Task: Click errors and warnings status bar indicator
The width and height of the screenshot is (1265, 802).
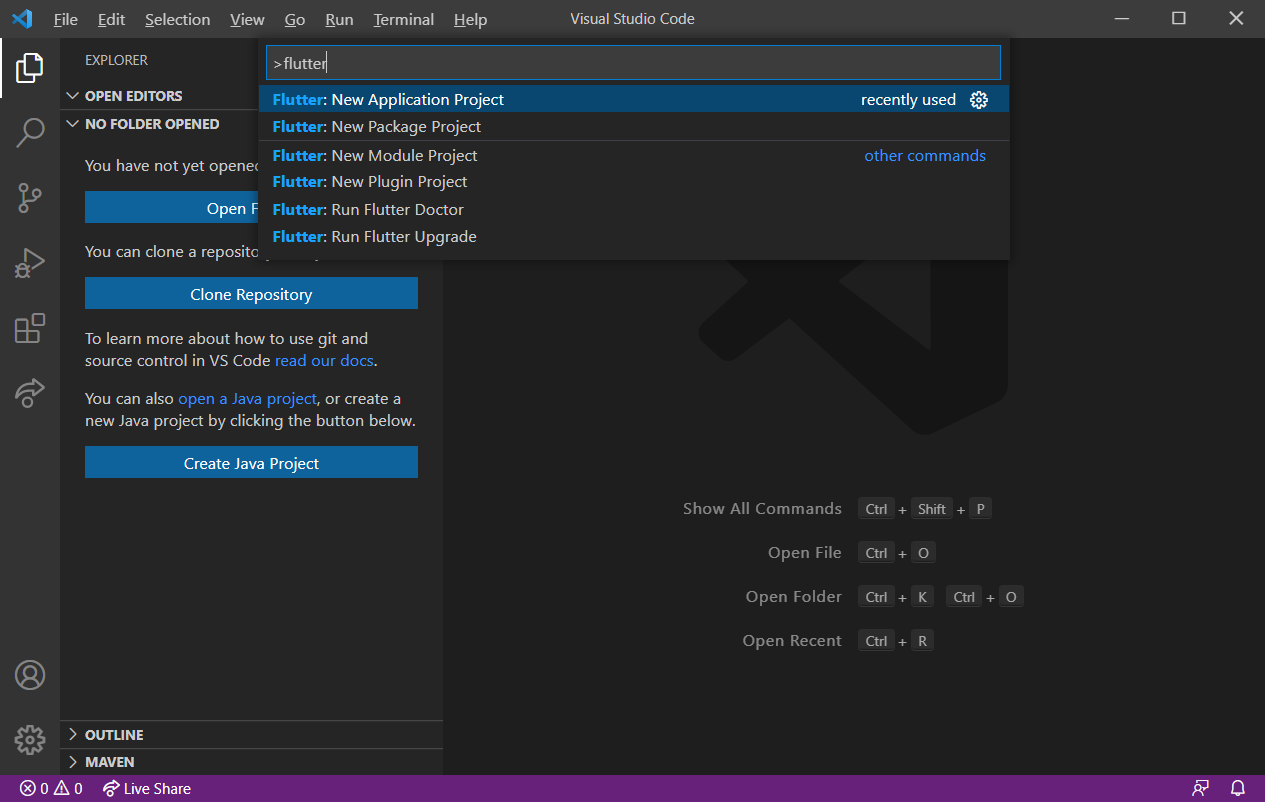Action: click(x=51, y=789)
